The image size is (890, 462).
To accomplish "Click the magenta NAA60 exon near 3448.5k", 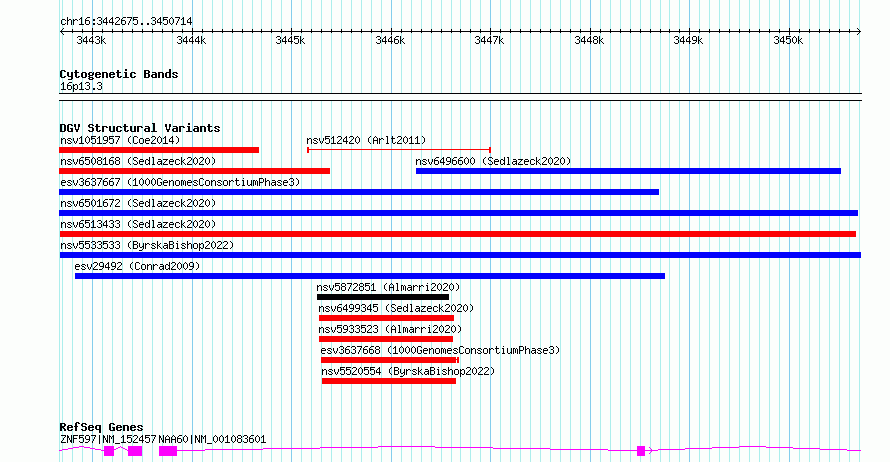I will [641, 451].
